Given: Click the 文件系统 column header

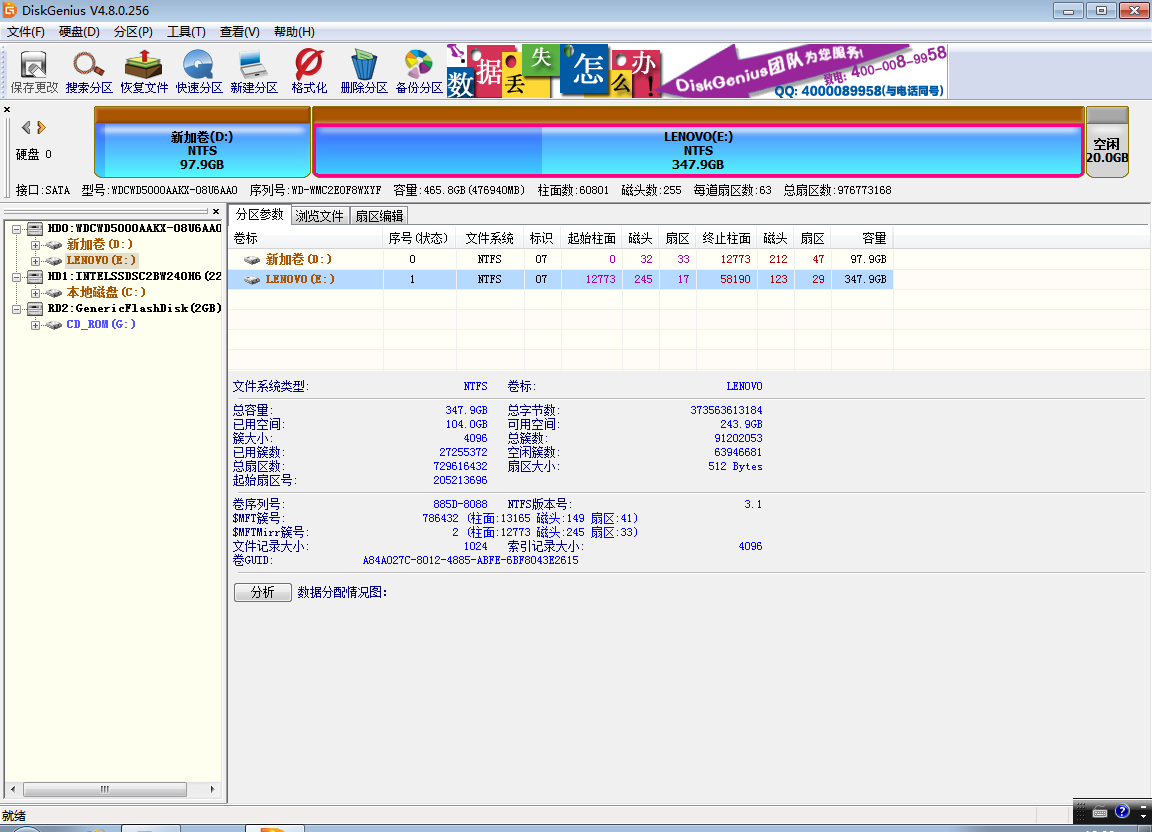Looking at the screenshot, I should coord(490,238).
